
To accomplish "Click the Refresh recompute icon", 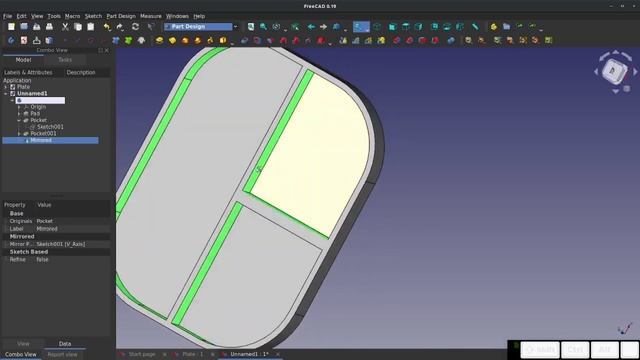I will point(135,27).
